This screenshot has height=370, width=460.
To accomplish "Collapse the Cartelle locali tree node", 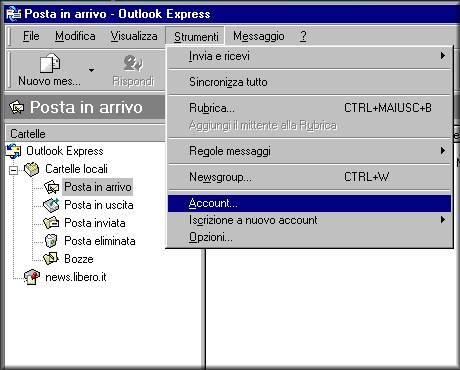I will [x=14, y=171].
